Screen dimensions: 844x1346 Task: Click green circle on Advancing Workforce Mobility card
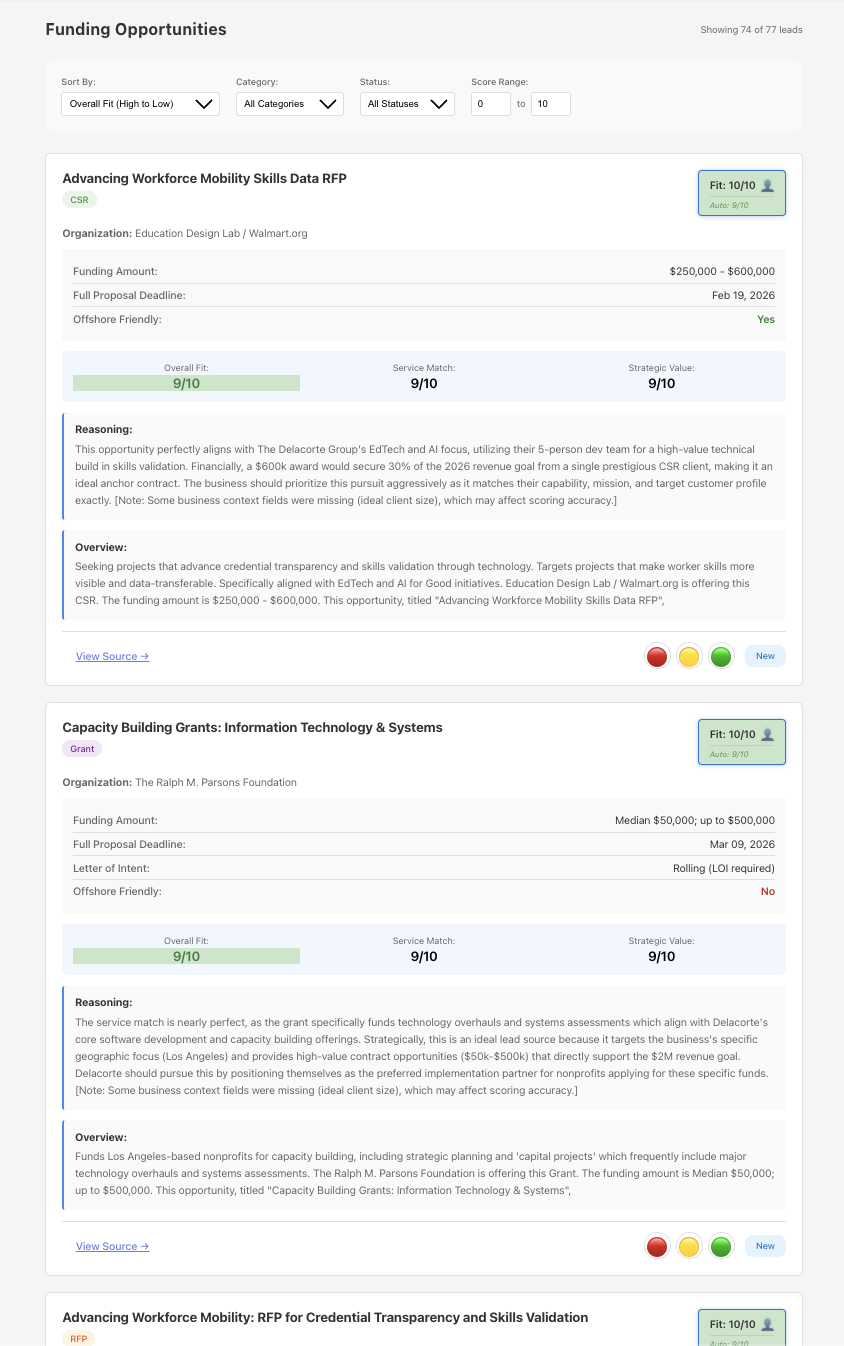(x=721, y=657)
